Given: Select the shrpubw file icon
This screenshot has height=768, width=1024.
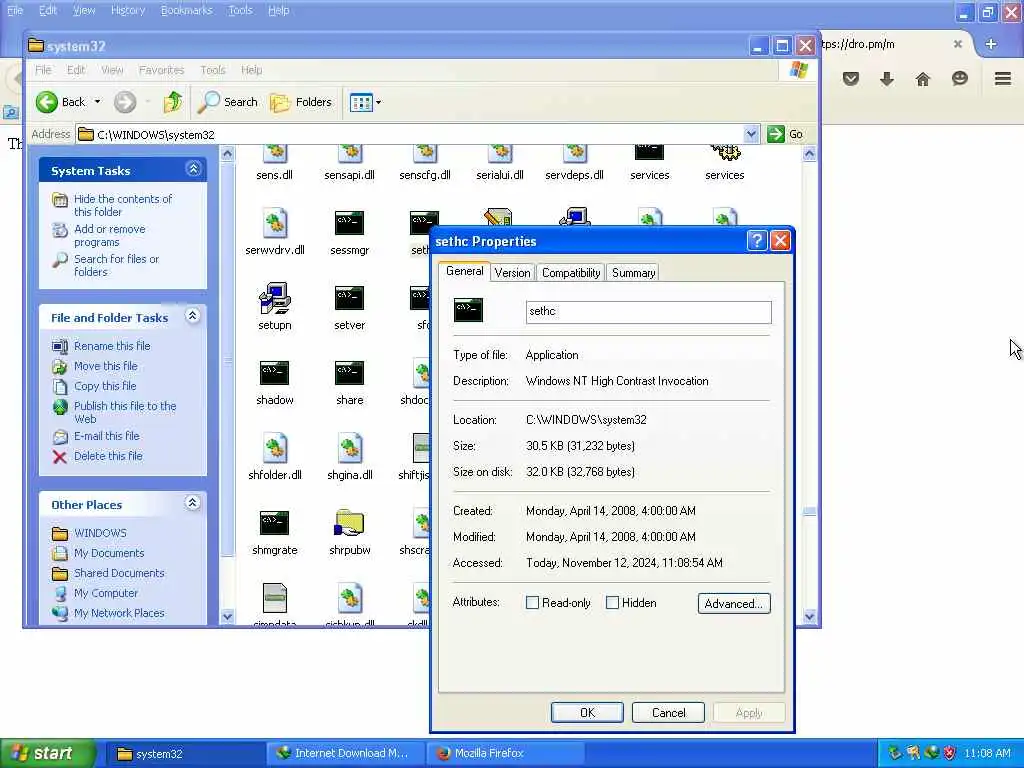Looking at the screenshot, I should 349,522.
